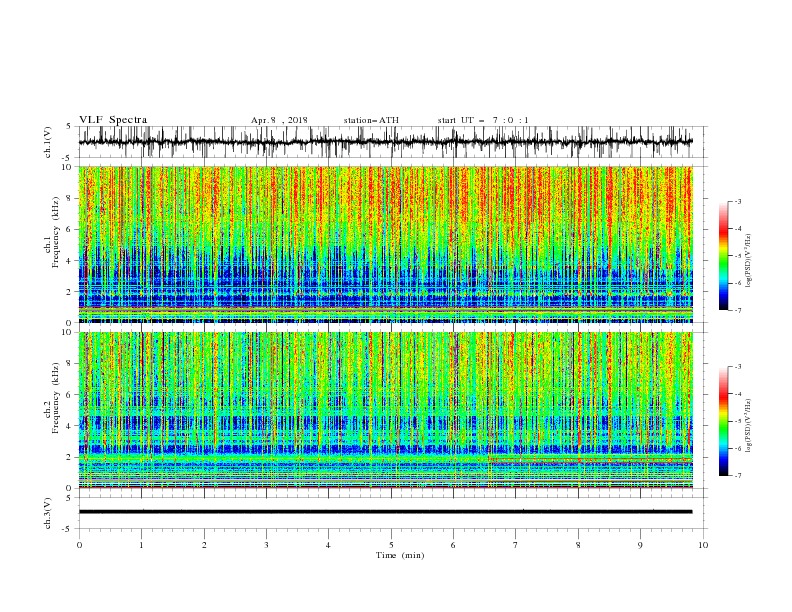Click the 'station=ATH' header text
The height and width of the screenshot is (612, 792).
pos(371,120)
